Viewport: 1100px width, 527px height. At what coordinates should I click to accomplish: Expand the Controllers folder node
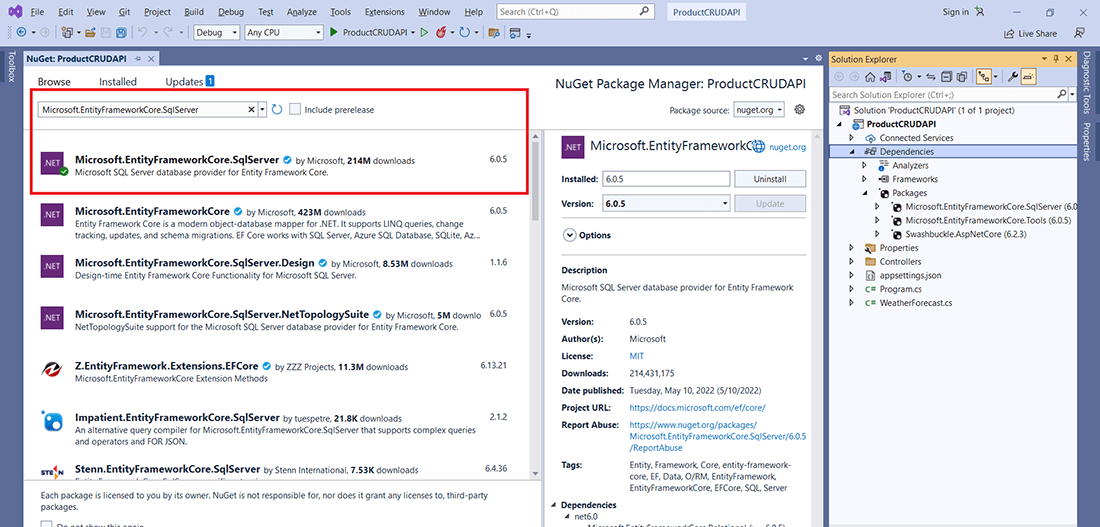(852, 262)
